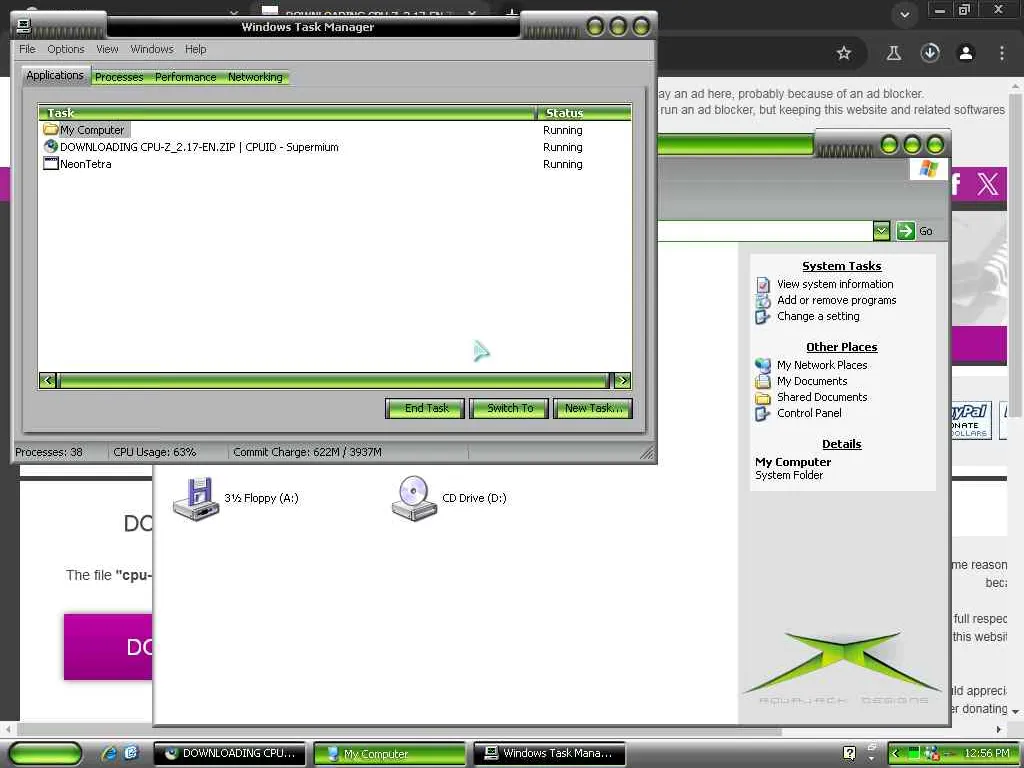
Task: Click End Task button
Action: 425,408
